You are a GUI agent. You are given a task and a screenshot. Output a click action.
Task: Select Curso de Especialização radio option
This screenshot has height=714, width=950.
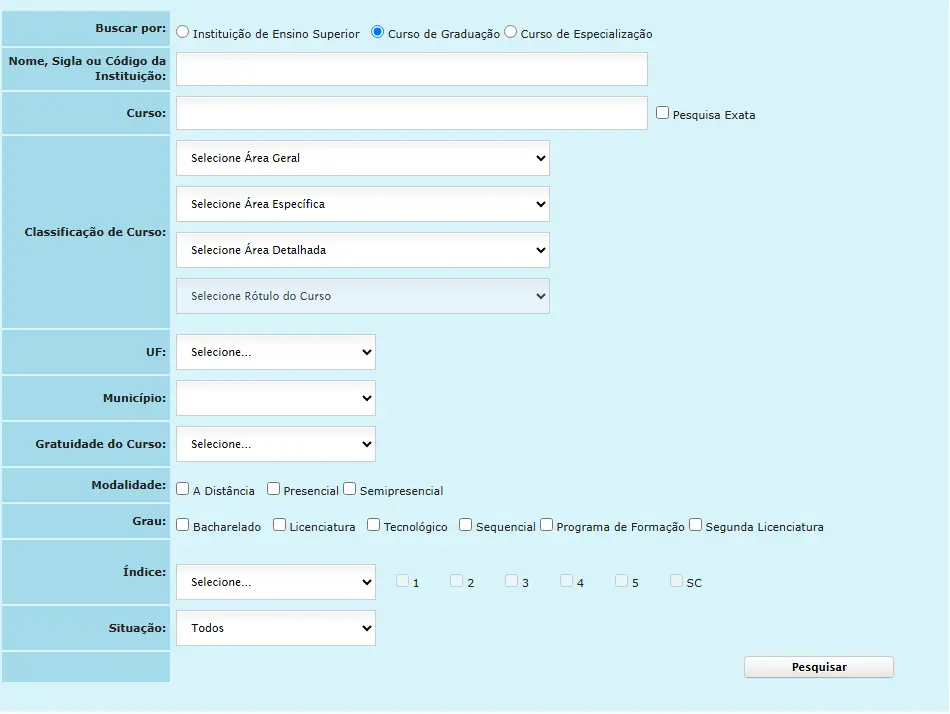point(511,32)
